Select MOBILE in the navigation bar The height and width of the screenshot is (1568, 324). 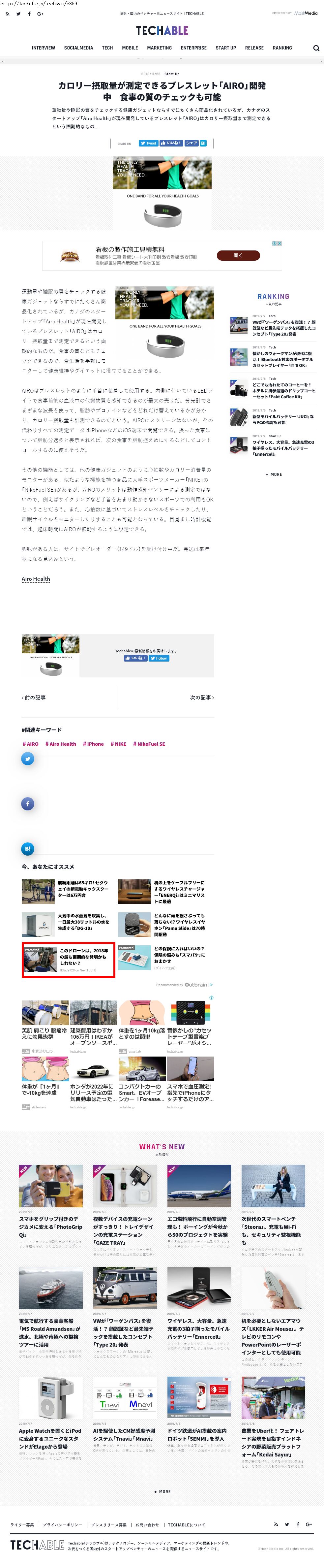coord(130,48)
